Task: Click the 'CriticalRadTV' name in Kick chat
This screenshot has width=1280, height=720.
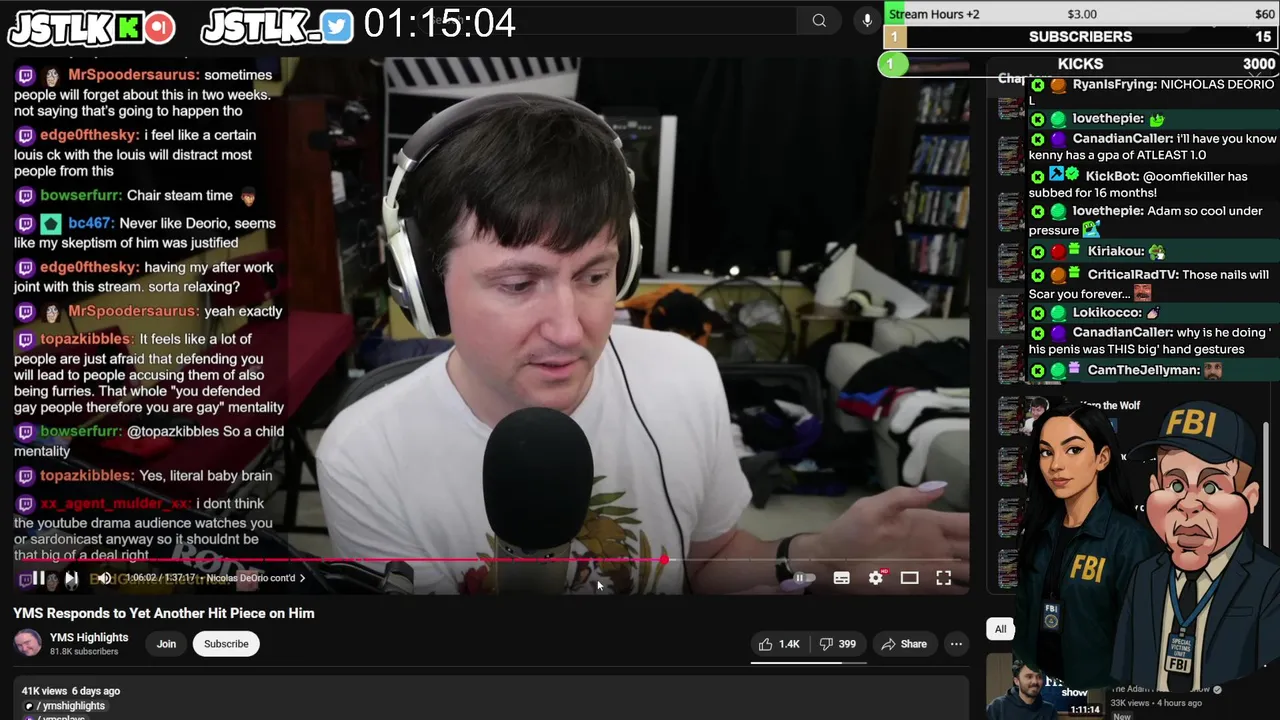Action: tap(1130, 274)
